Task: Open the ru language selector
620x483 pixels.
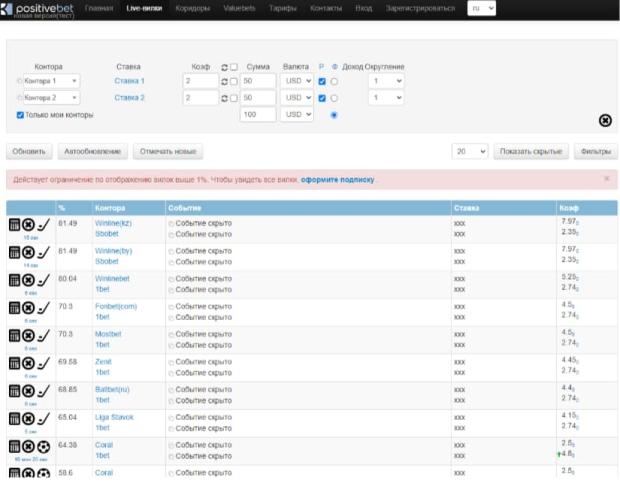Action: pos(482,8)
